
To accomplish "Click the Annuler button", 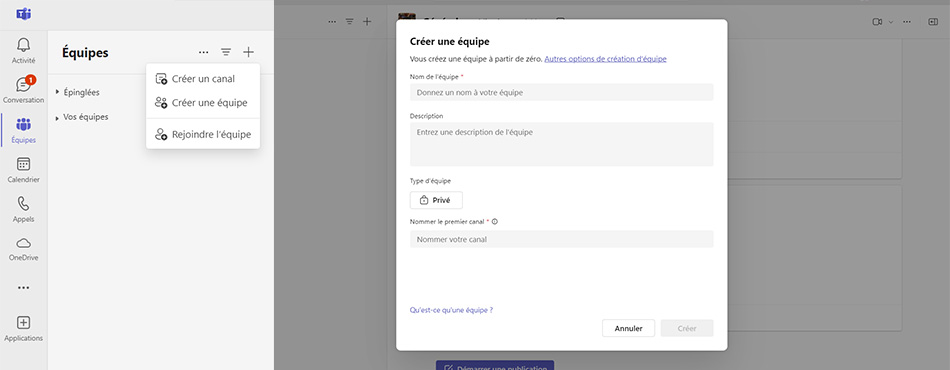I will click(x=628, y=328).
